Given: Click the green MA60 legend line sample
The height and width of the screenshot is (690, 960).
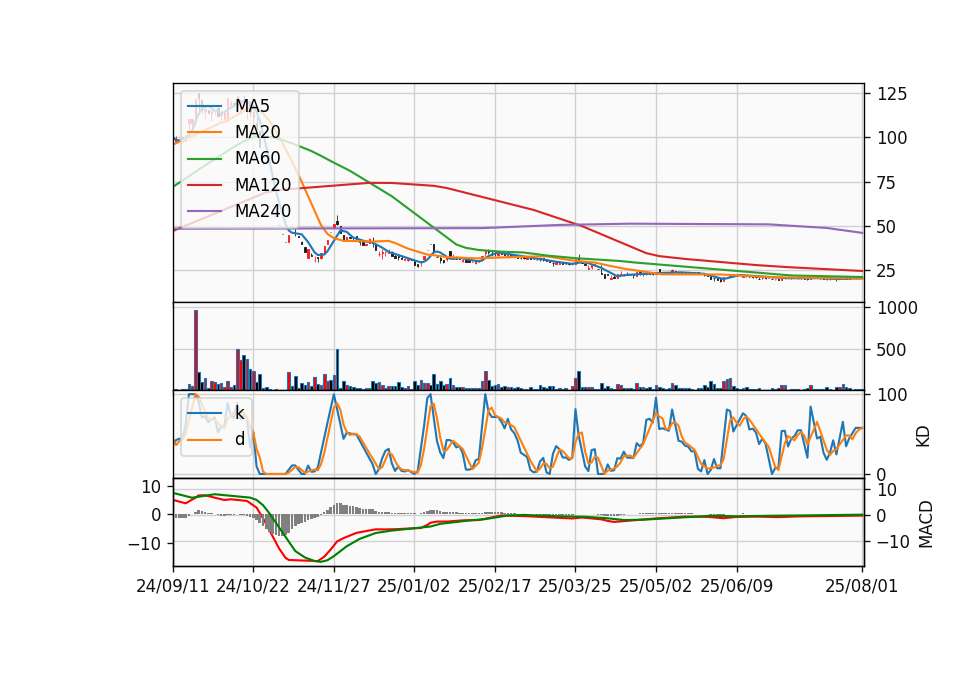Looking at the screenshot, I should 204,159.
